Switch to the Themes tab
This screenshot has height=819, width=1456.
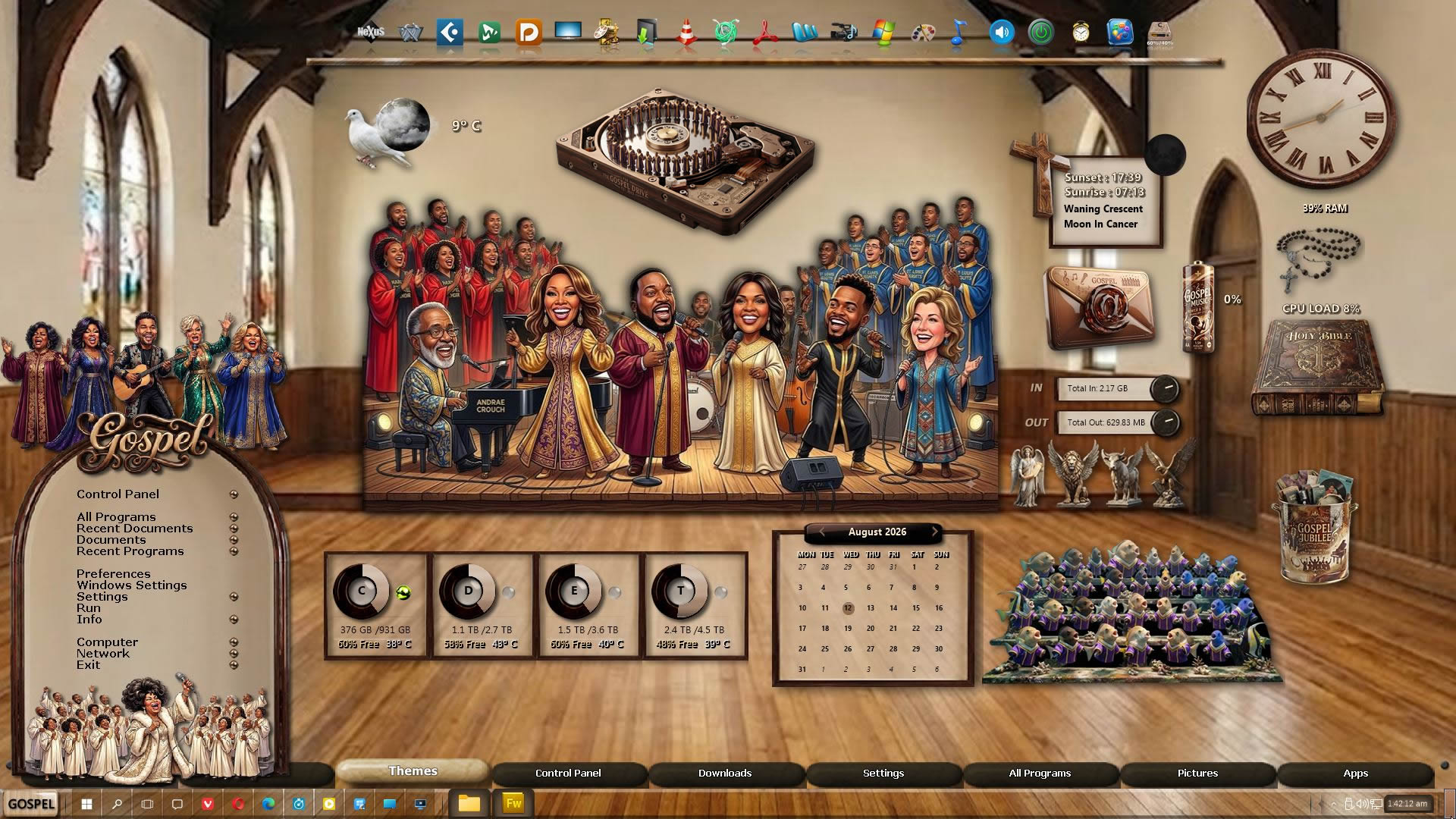[413, 771]
